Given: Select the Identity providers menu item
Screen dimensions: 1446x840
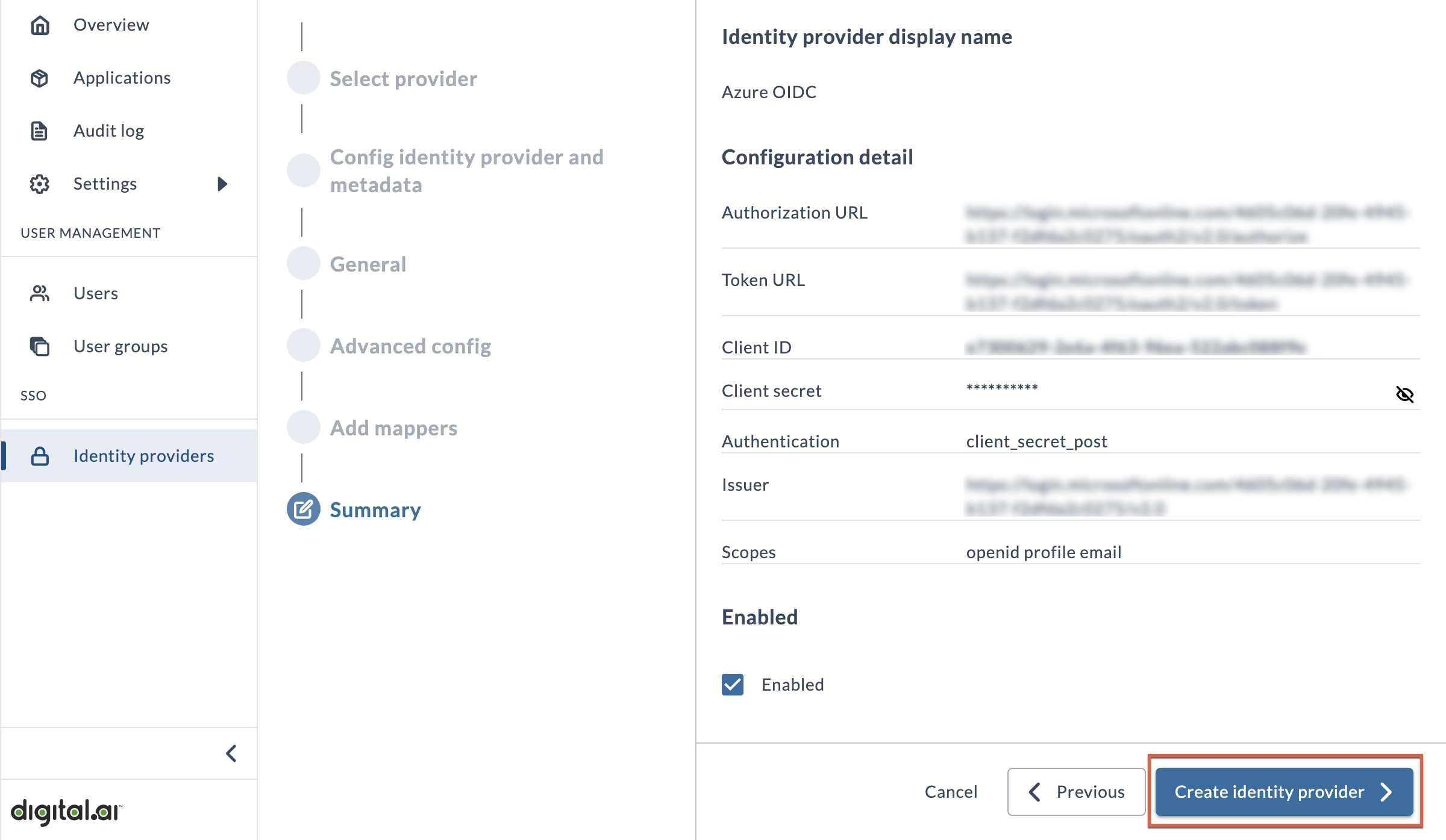Looking at the screenshot, I should click(144, 455).
